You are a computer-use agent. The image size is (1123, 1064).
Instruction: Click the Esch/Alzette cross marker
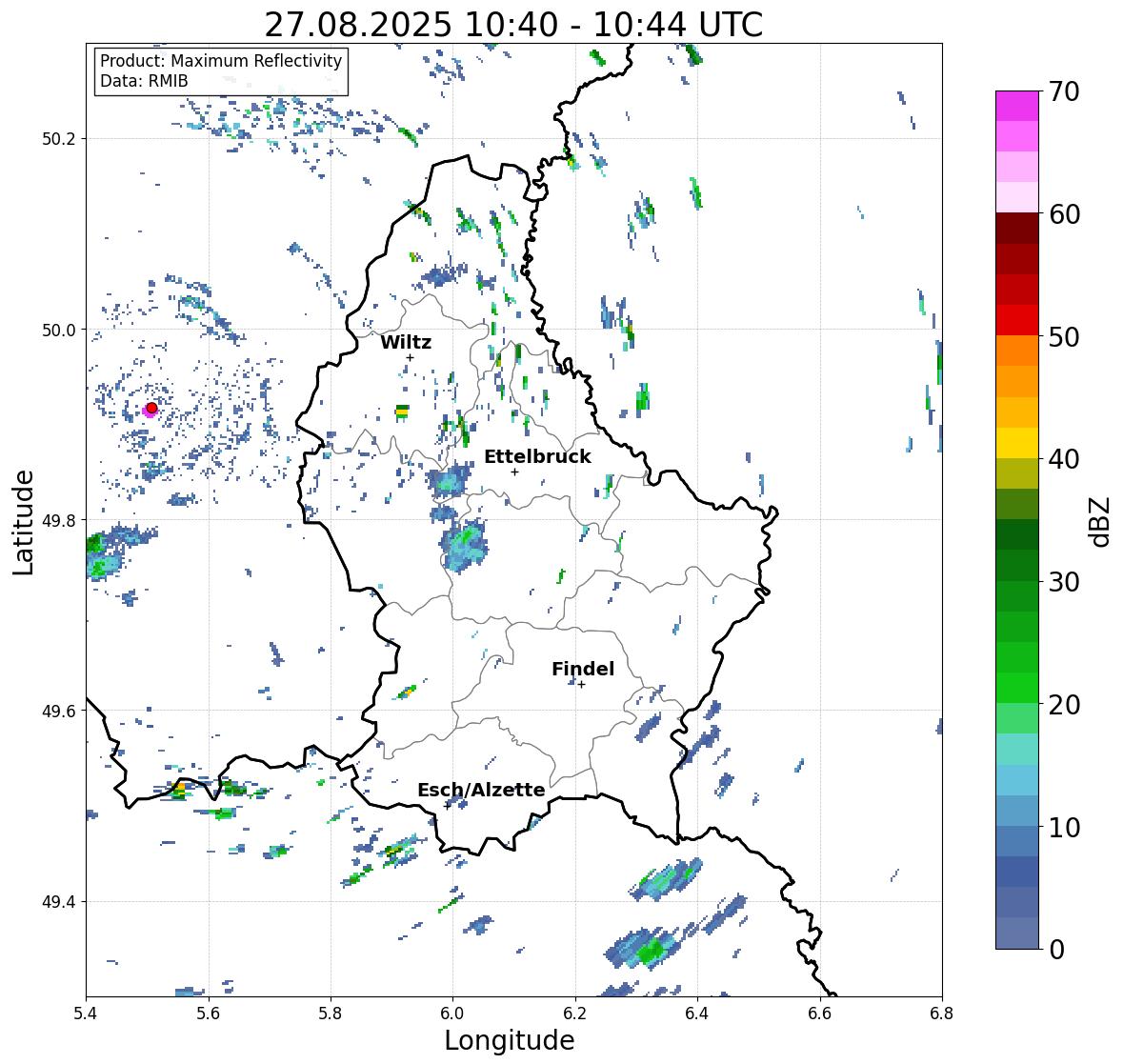pyautogui.click(x=448, y=806)
